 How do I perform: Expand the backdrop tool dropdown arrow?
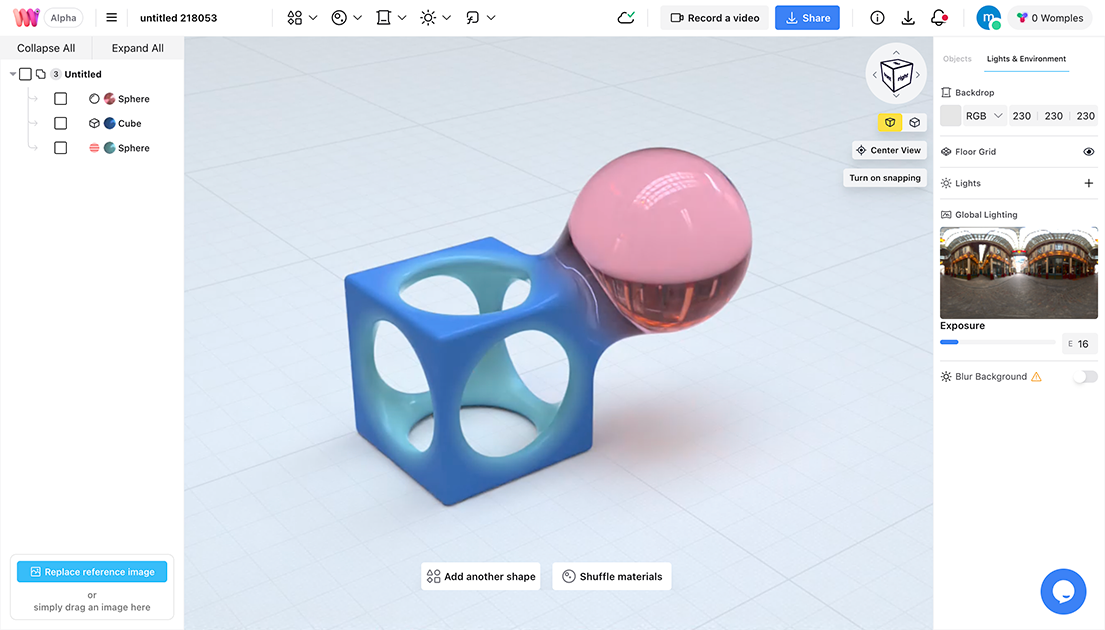point(402,18)
